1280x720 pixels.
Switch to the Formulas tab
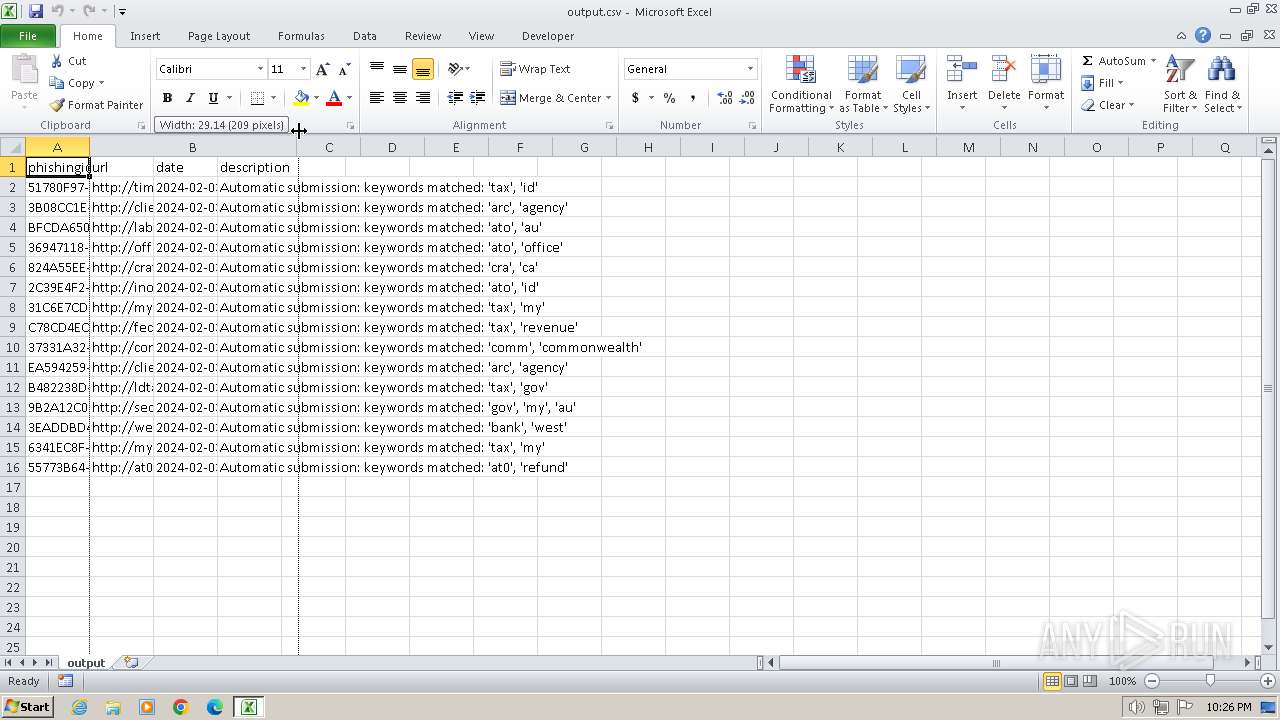point(301,36)
